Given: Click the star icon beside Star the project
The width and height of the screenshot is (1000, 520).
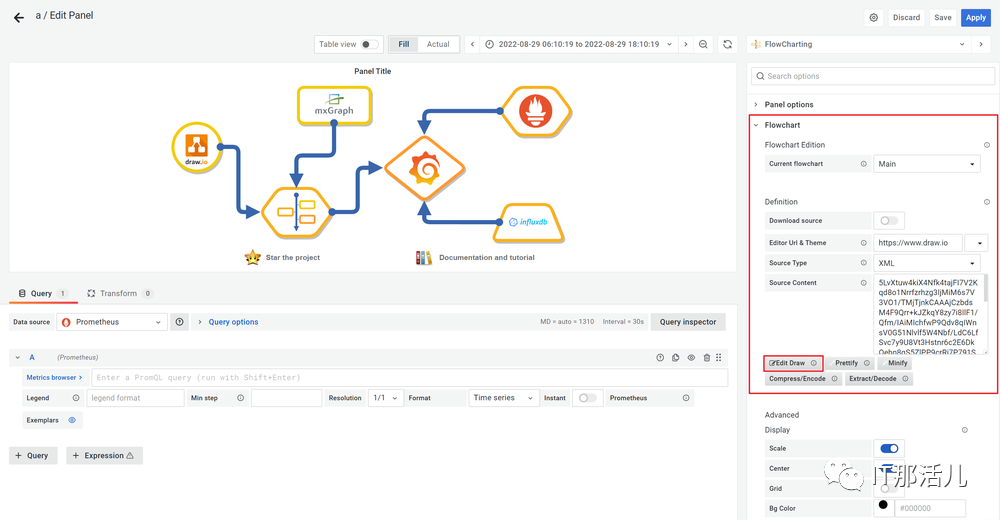Looking at the screenshot, I should pyautogui.click(x=253, y=258).
